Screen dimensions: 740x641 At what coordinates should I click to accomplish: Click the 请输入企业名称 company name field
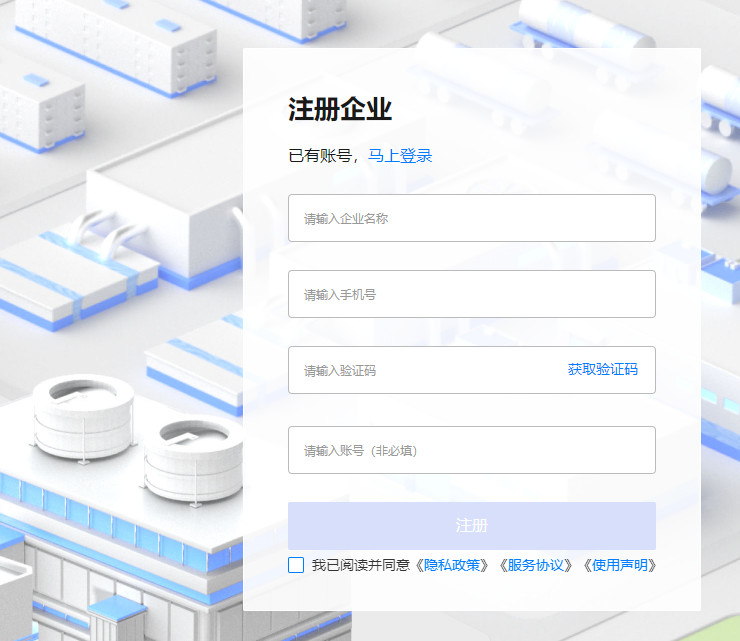(471, 218)
